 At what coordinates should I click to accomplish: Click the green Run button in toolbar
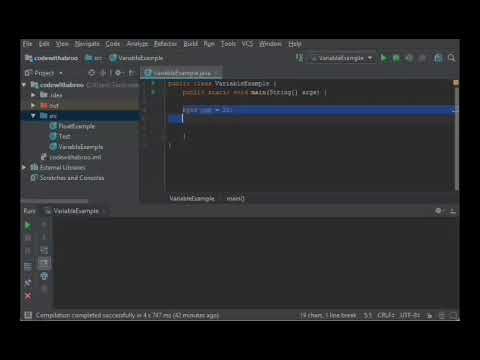pos(384,58)
